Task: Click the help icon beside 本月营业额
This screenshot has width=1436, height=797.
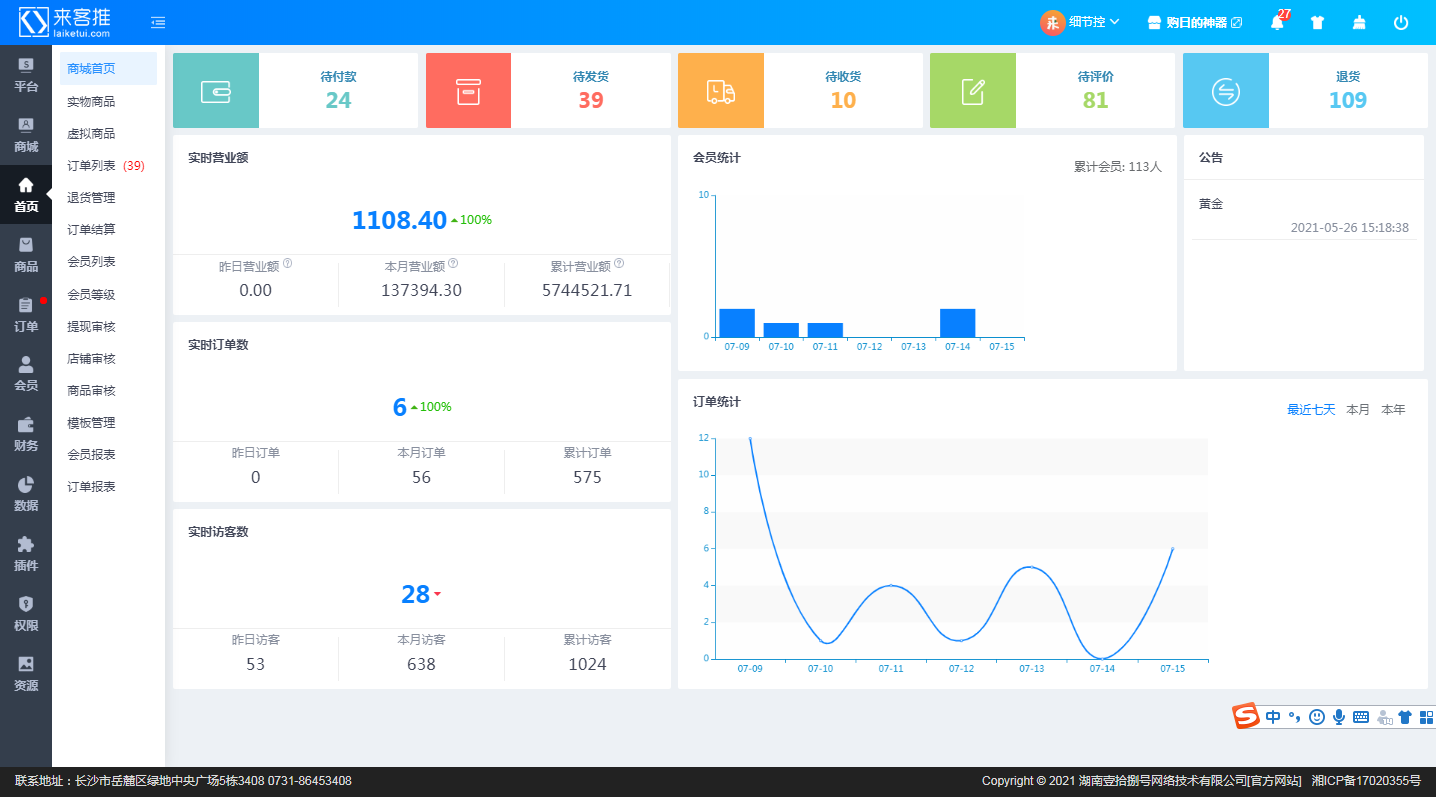Action: tap(453, 264)
